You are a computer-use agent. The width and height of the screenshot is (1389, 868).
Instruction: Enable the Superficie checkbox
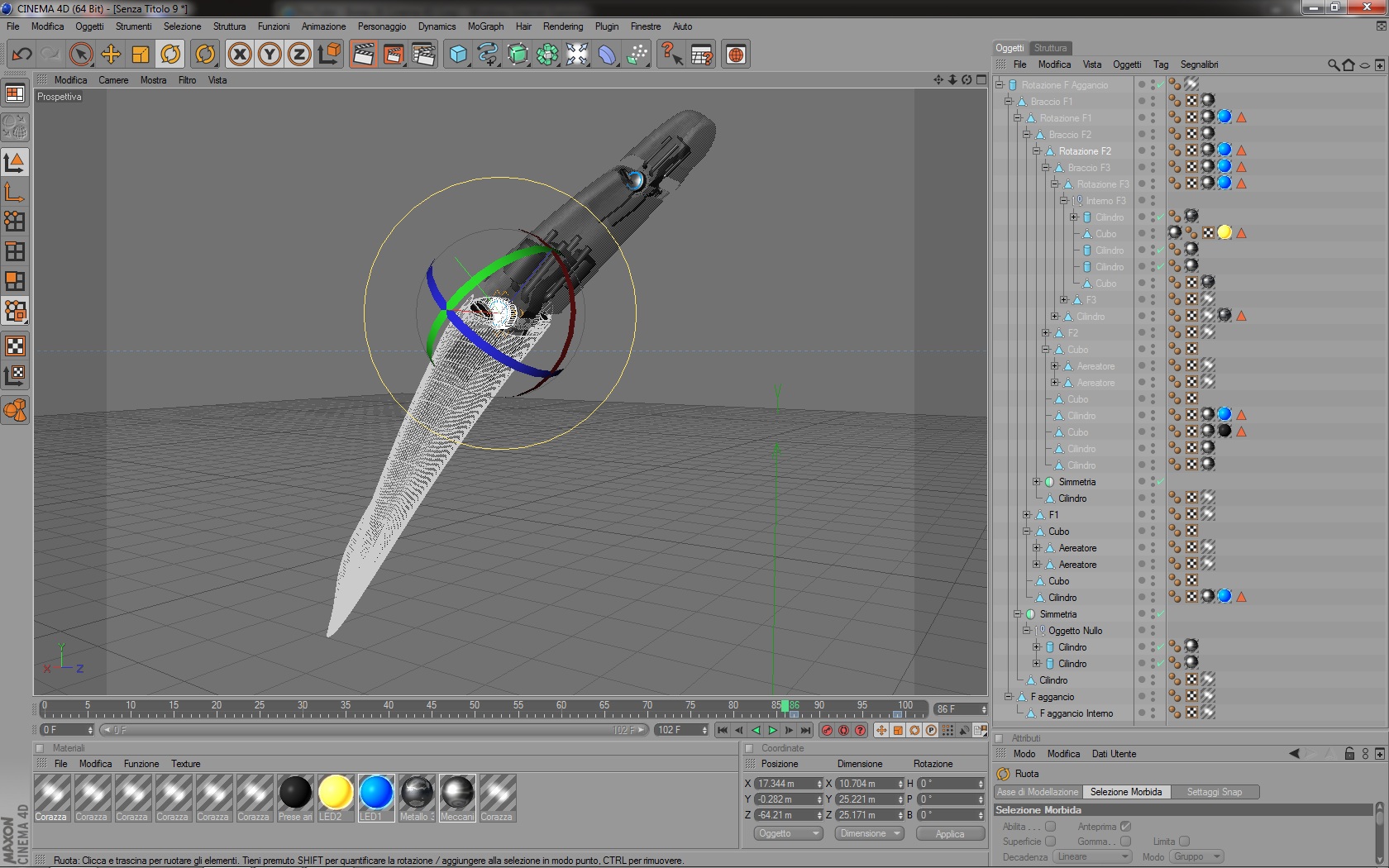coord(1050,842)
